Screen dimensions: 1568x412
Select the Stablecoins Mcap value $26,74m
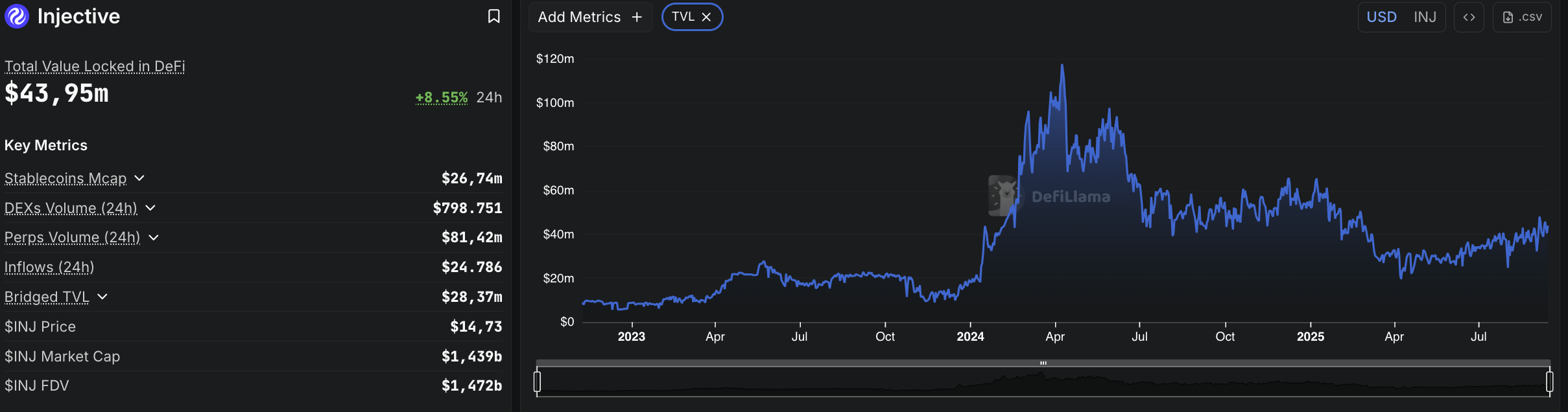pyautogui.click(x=472, y=178)
